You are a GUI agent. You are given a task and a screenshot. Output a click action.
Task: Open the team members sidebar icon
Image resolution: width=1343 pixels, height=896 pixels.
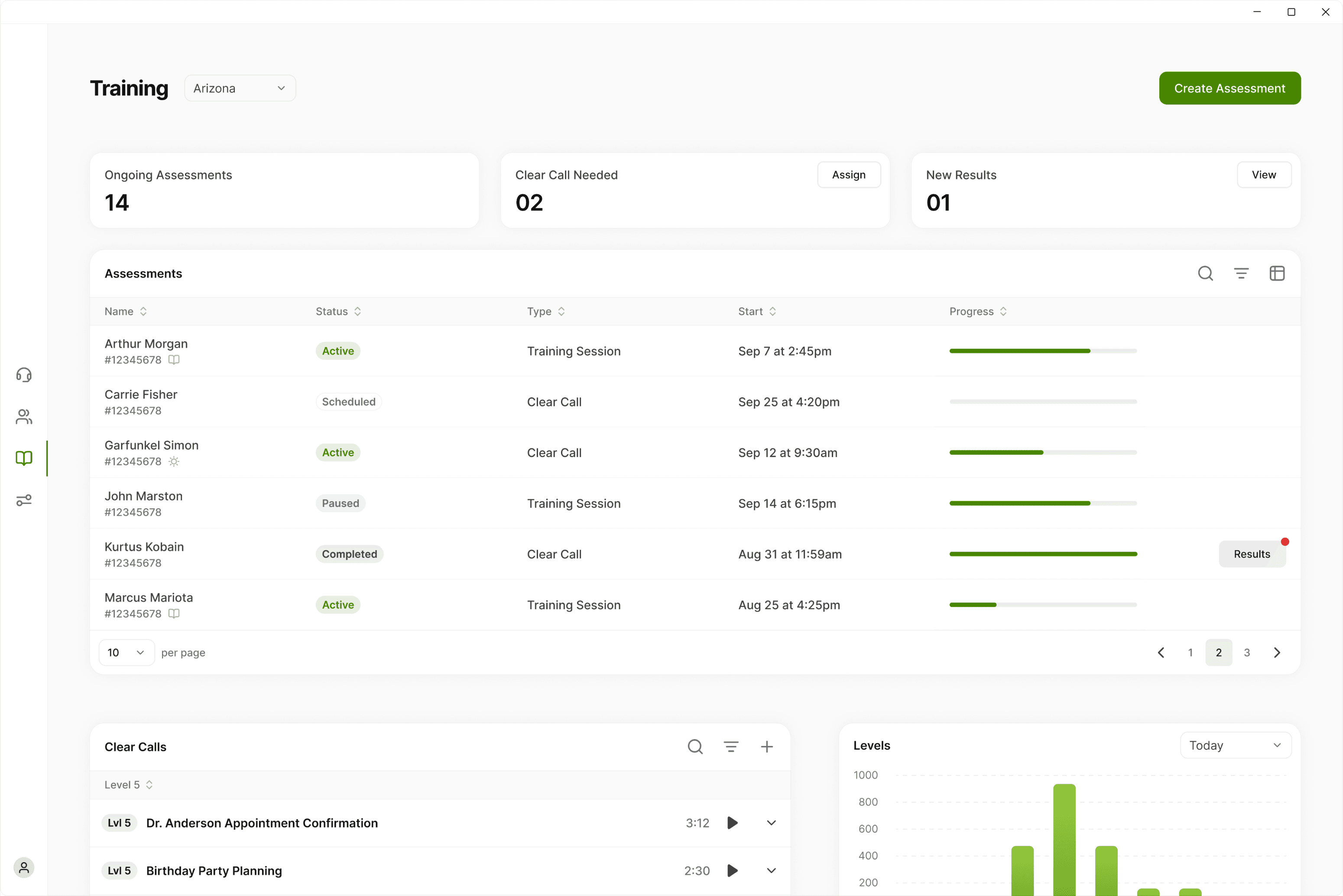click(x=23, y=416)
